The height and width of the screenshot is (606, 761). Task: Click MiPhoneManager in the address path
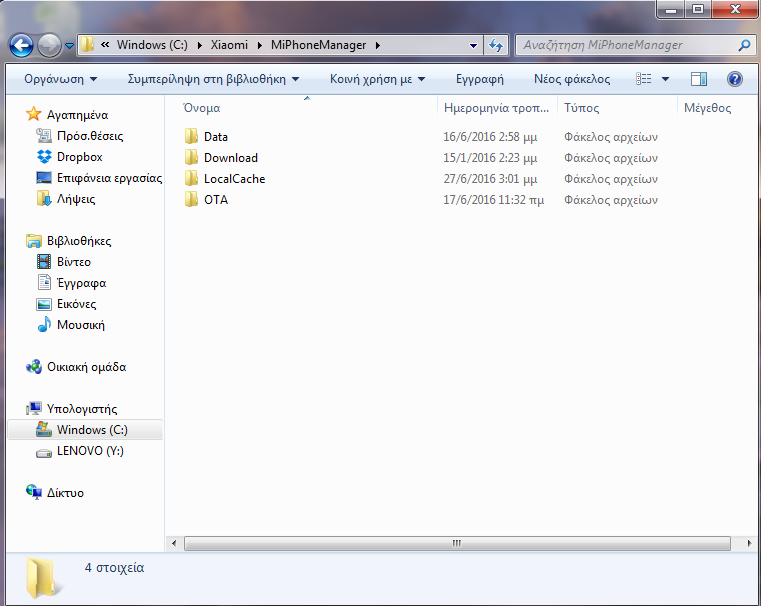click(318, 45)
